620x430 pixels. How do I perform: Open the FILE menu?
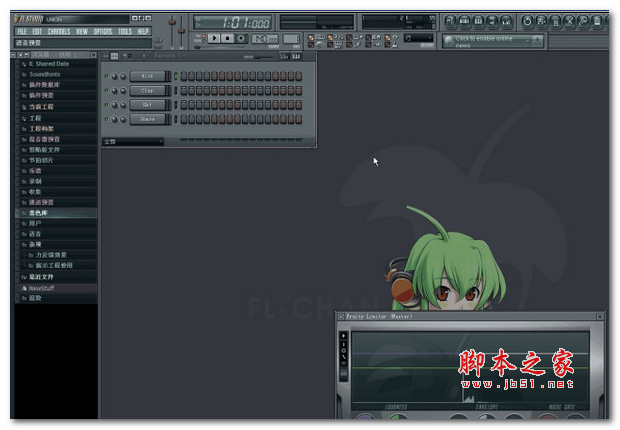tap(22, 31)
